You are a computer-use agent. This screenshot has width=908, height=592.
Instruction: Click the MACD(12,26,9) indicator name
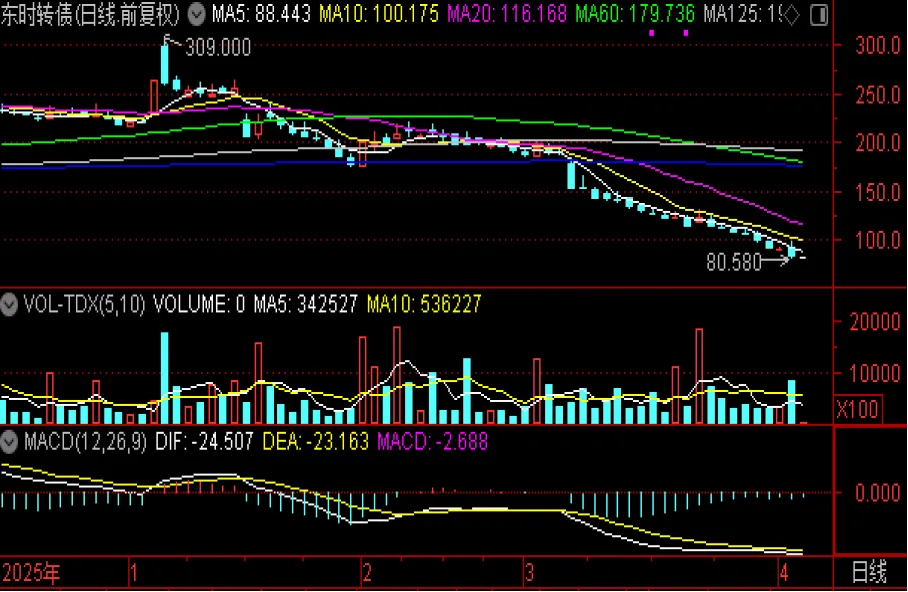(85, 442)
